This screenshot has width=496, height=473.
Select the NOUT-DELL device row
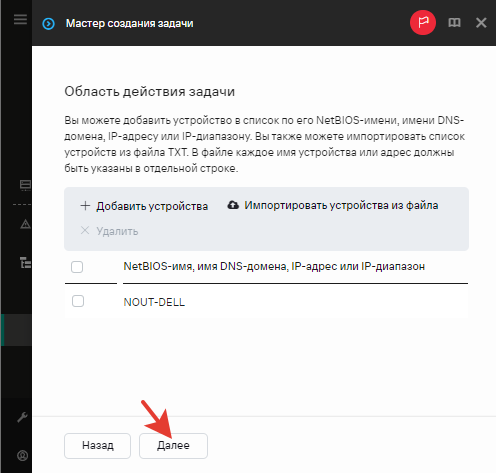267,302
